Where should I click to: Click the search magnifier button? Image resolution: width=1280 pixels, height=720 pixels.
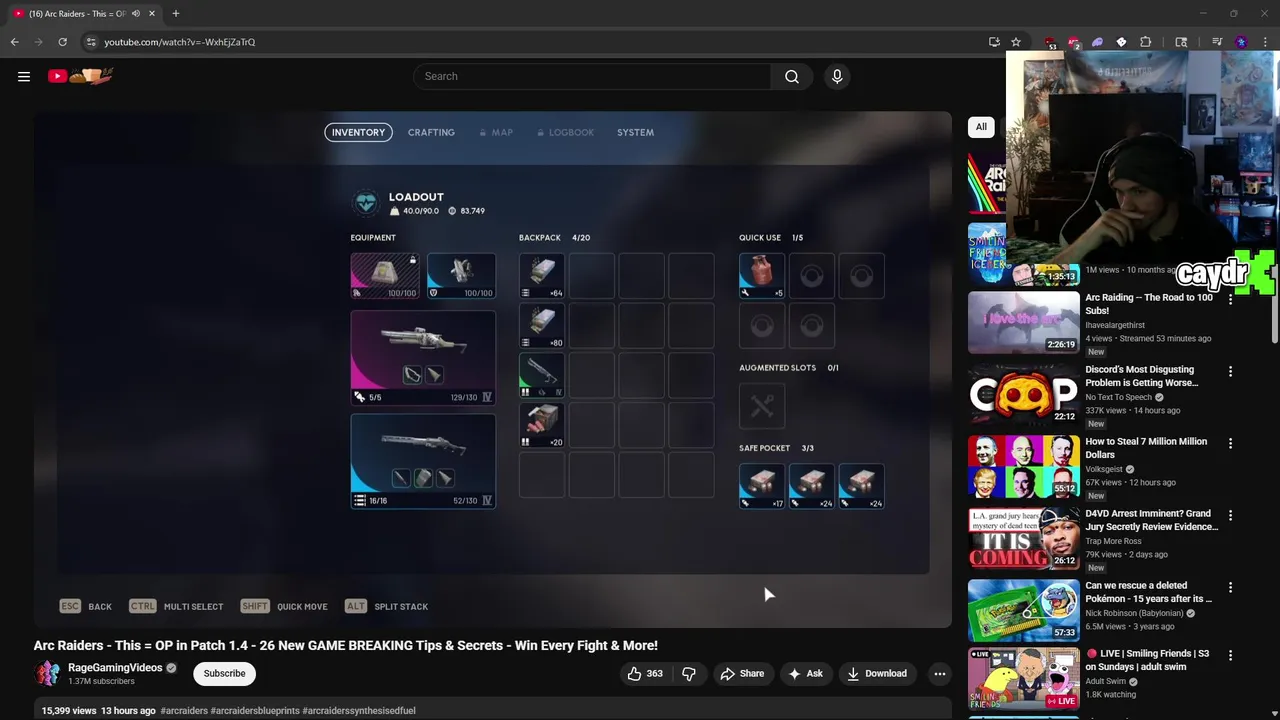coord(791,76)
